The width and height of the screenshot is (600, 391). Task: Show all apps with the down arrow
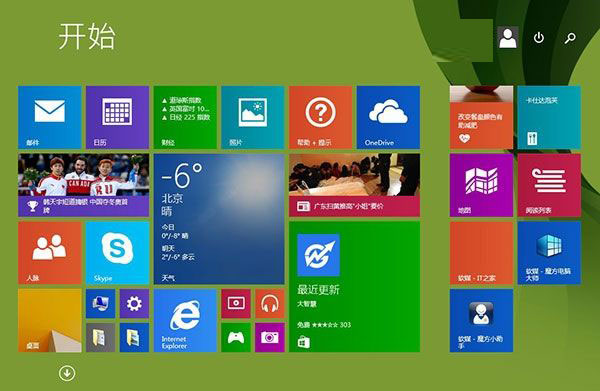pos(67,373)
